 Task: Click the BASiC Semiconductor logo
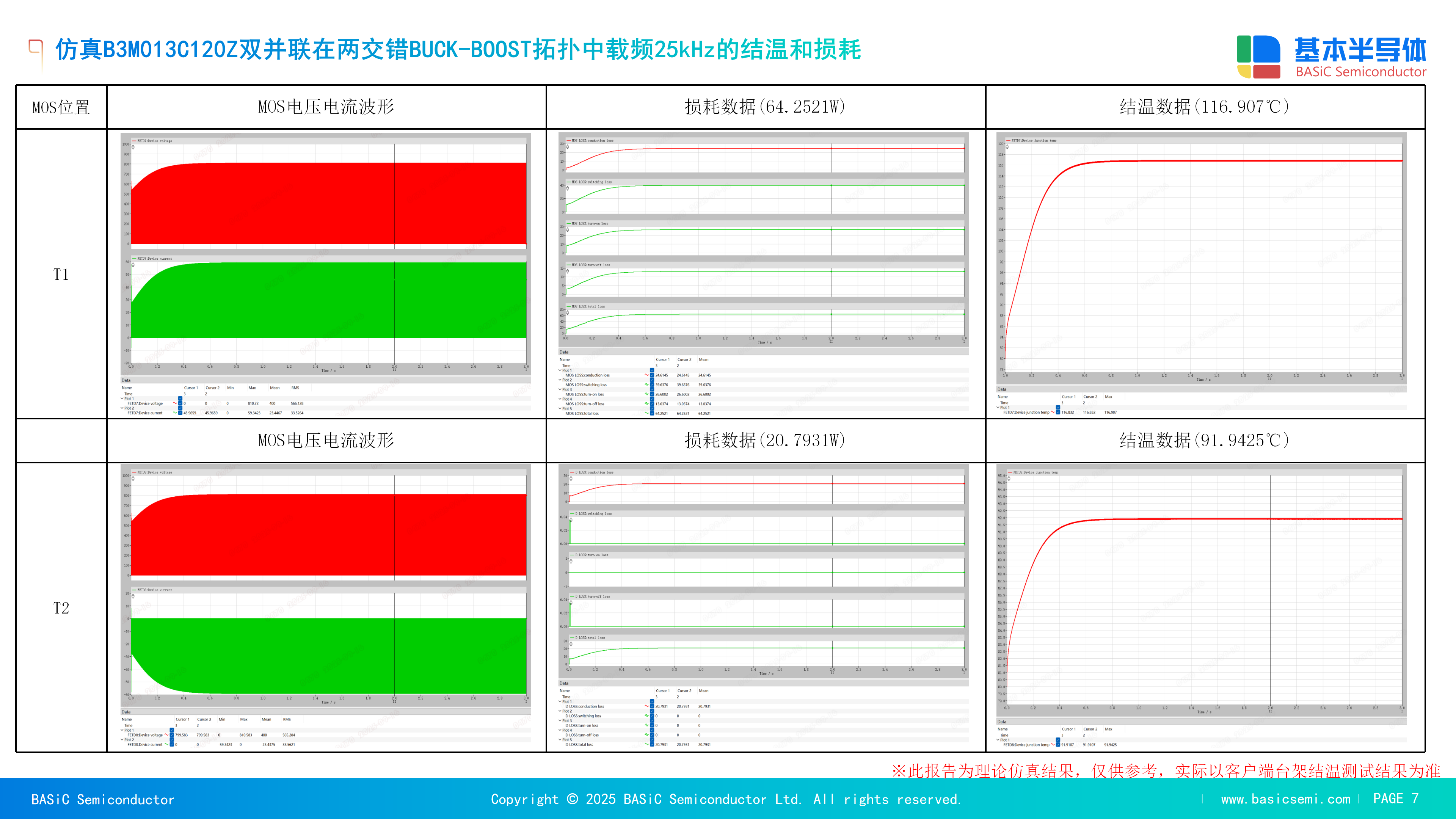tap(1331, 57)
